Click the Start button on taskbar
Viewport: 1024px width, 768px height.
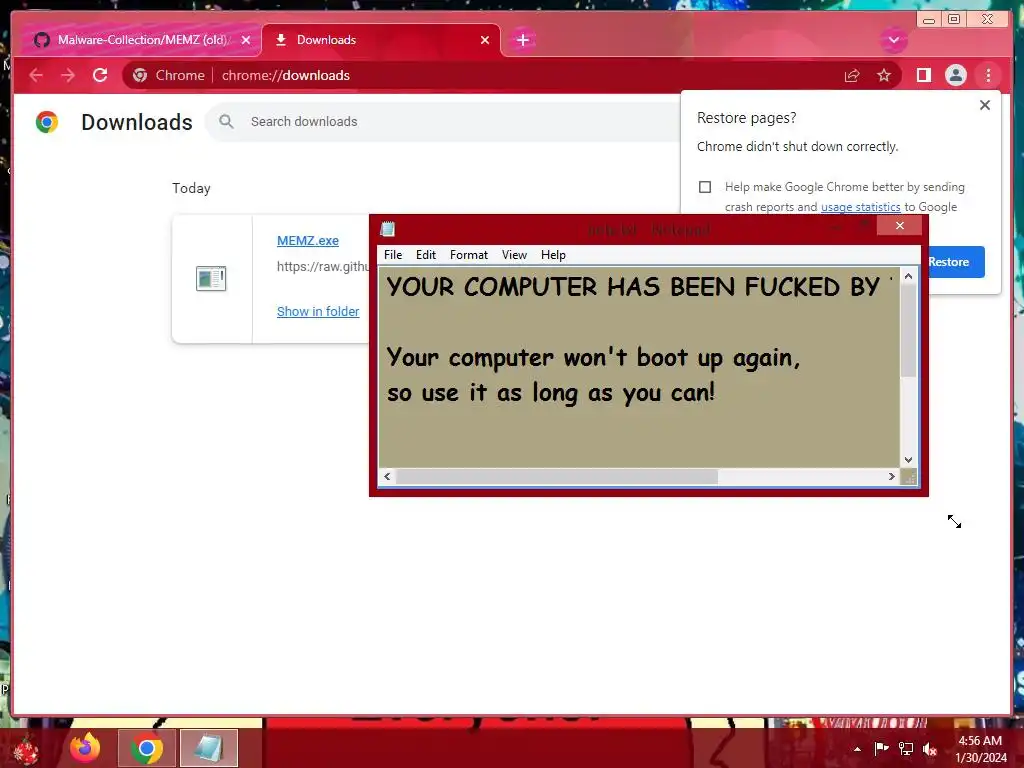click(27, 749)
